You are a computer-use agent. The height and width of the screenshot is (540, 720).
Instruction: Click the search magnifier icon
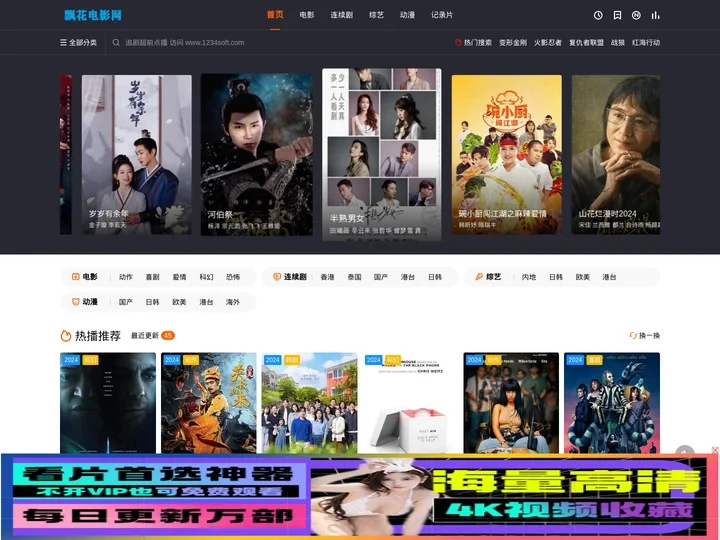tap(116, 42)
